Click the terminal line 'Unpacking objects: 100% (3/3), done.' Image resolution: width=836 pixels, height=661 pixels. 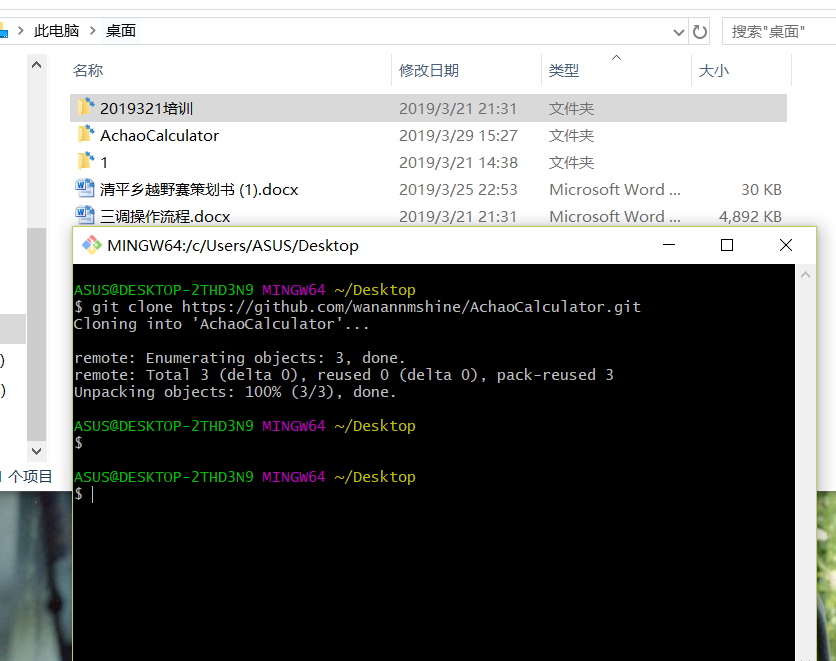(235, 392)
